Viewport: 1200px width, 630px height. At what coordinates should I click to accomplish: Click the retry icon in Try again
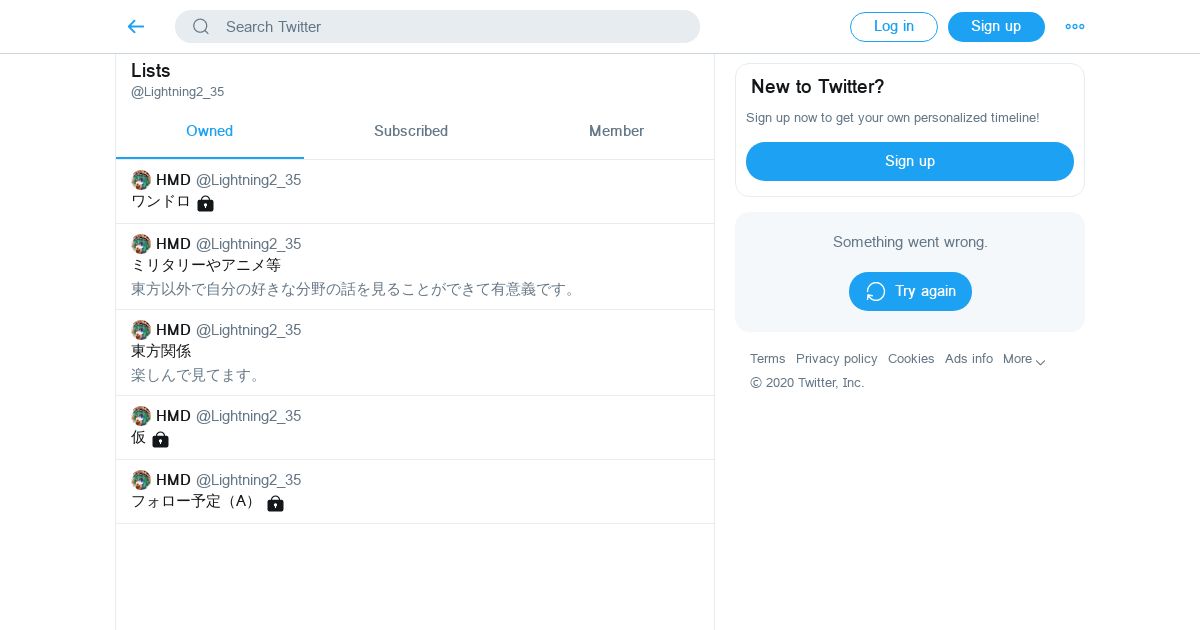(876, 291)
